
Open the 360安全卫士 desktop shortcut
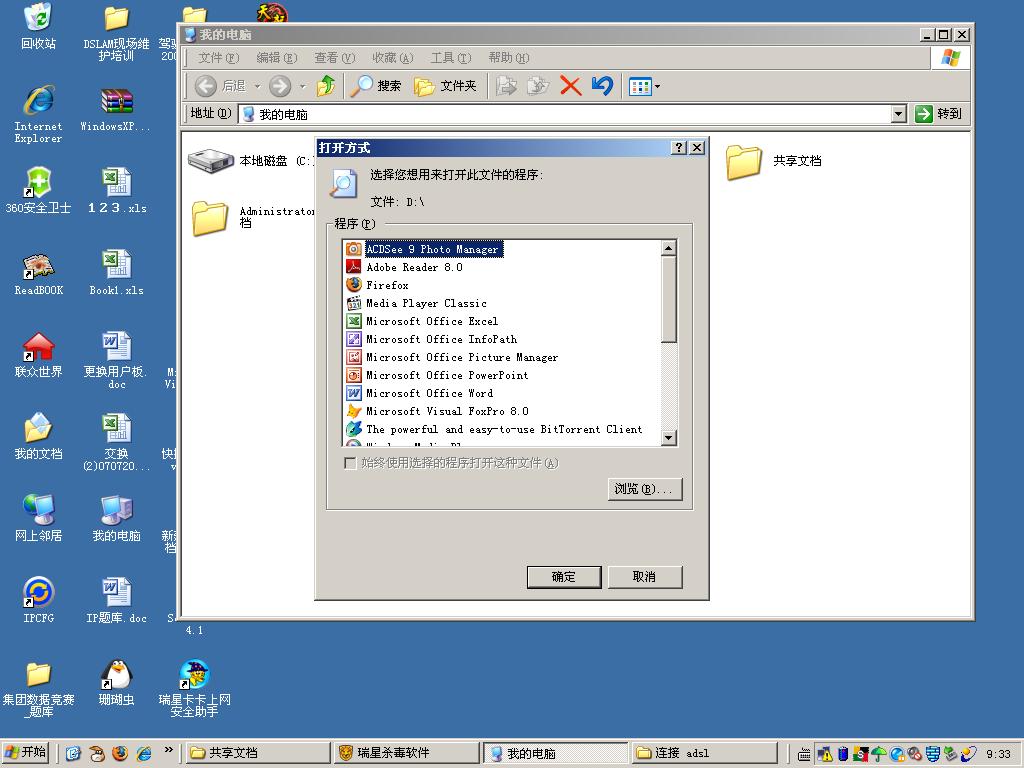[38, 190]
